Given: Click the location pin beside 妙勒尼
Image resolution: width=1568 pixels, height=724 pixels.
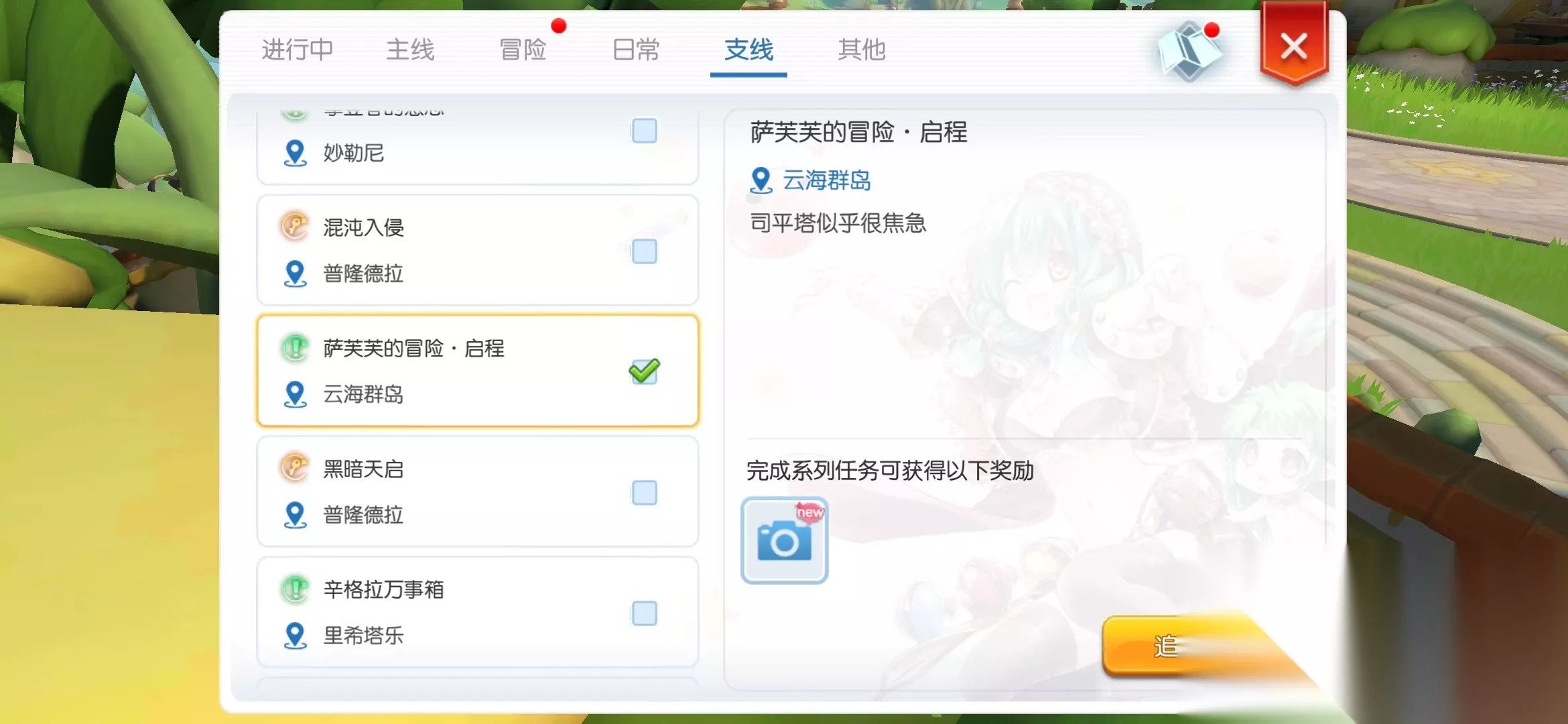Looking at the screenshot, I should [295, 154].
